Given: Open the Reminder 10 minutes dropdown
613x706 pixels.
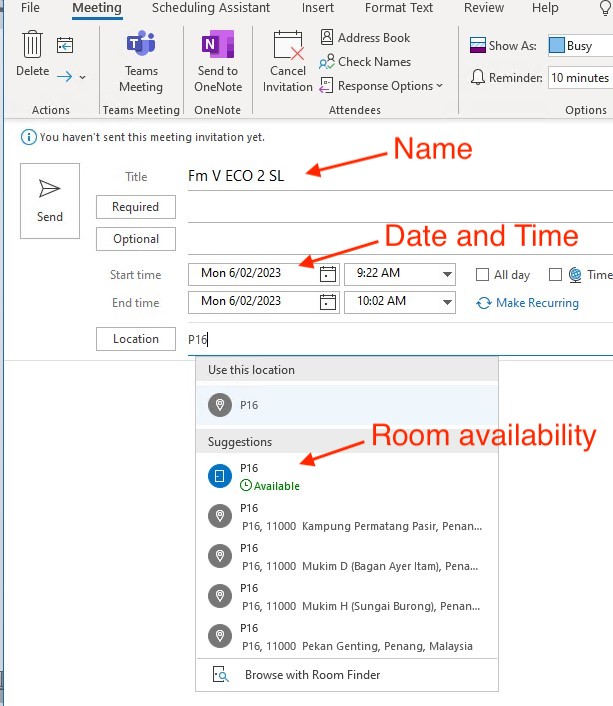Looking at the screenshot, I should point(580,77).
